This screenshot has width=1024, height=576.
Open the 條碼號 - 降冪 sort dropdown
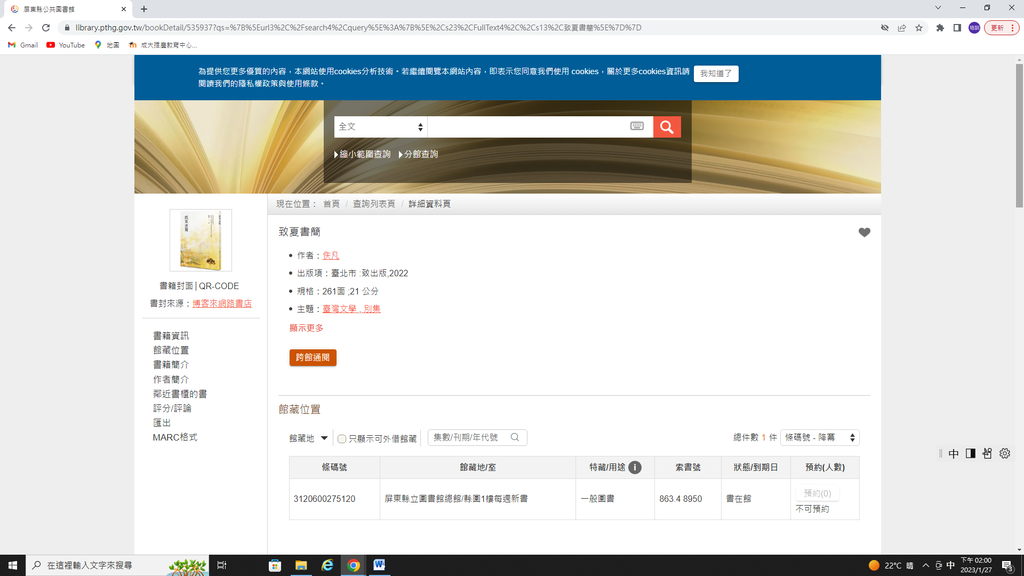819,438
